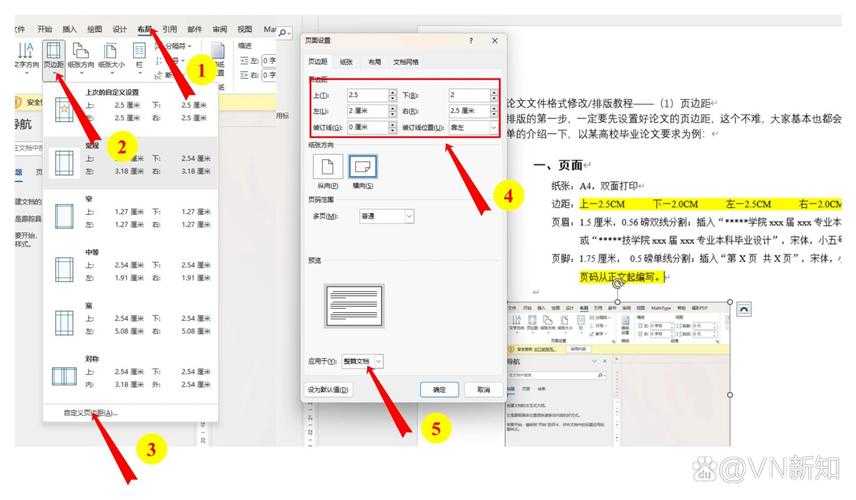Image resolution: width=856 pixels, height=500 pixels.
Task: Click Set As Default (设为默认值) button
Action: coord(328,390)
